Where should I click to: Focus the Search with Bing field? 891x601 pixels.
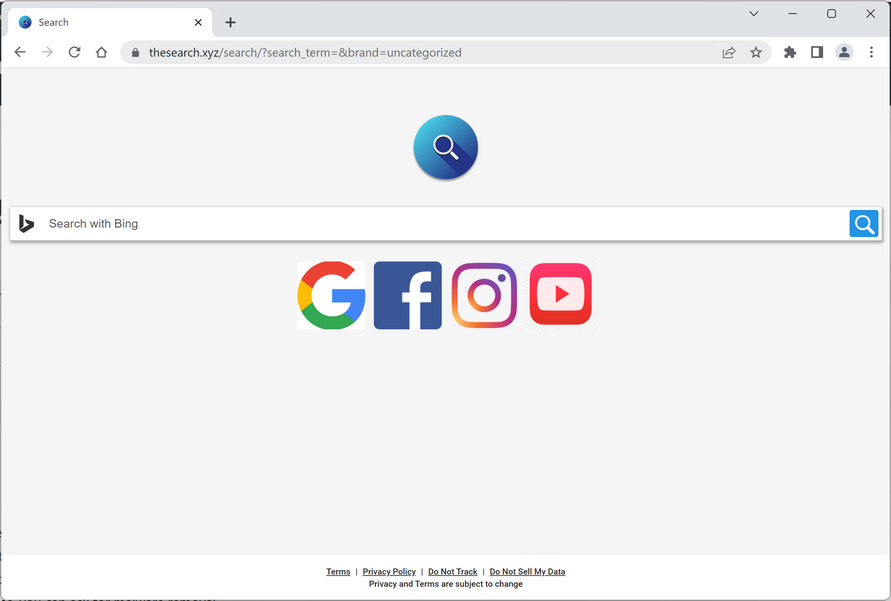[446, 223]
